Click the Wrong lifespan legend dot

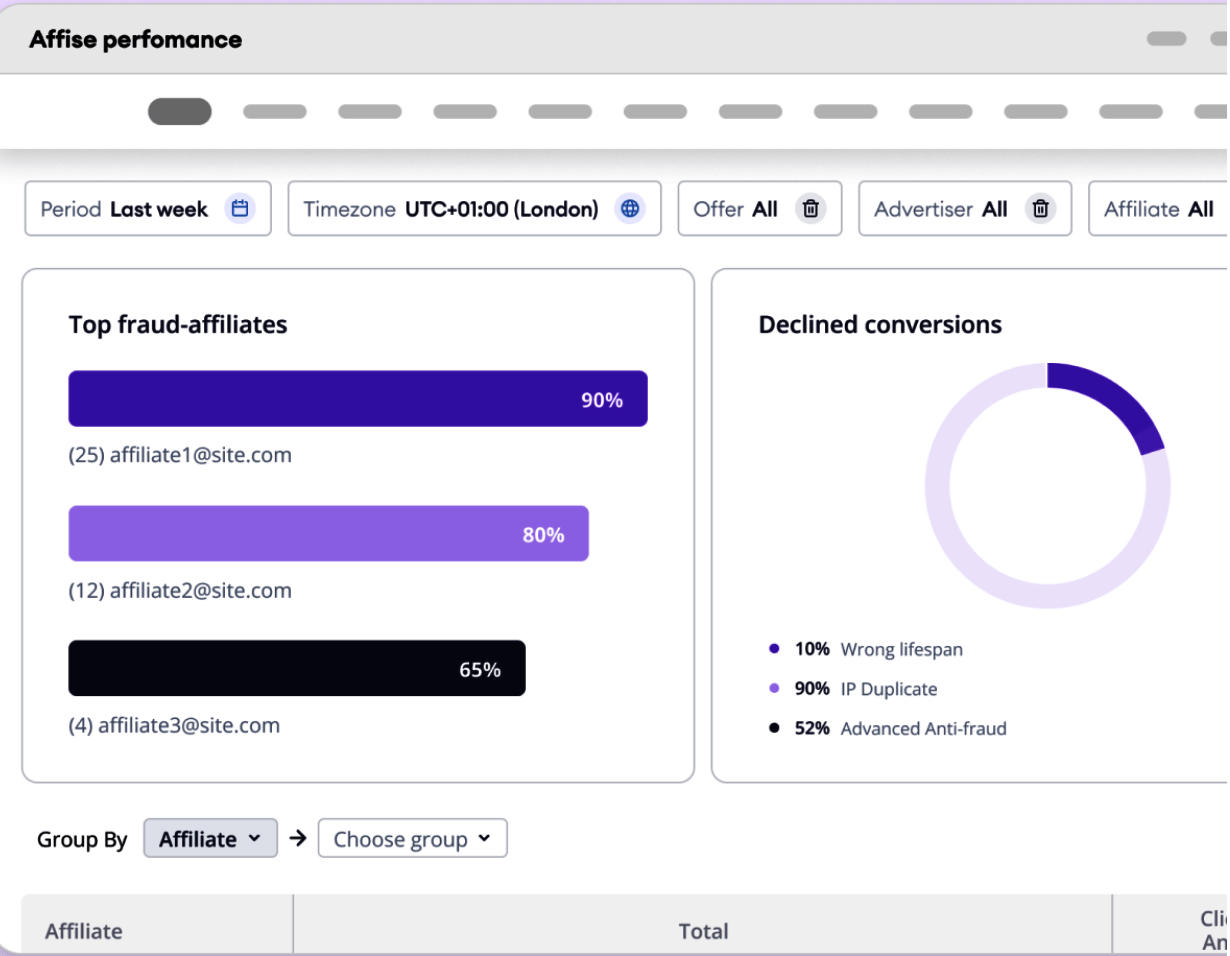774,649
